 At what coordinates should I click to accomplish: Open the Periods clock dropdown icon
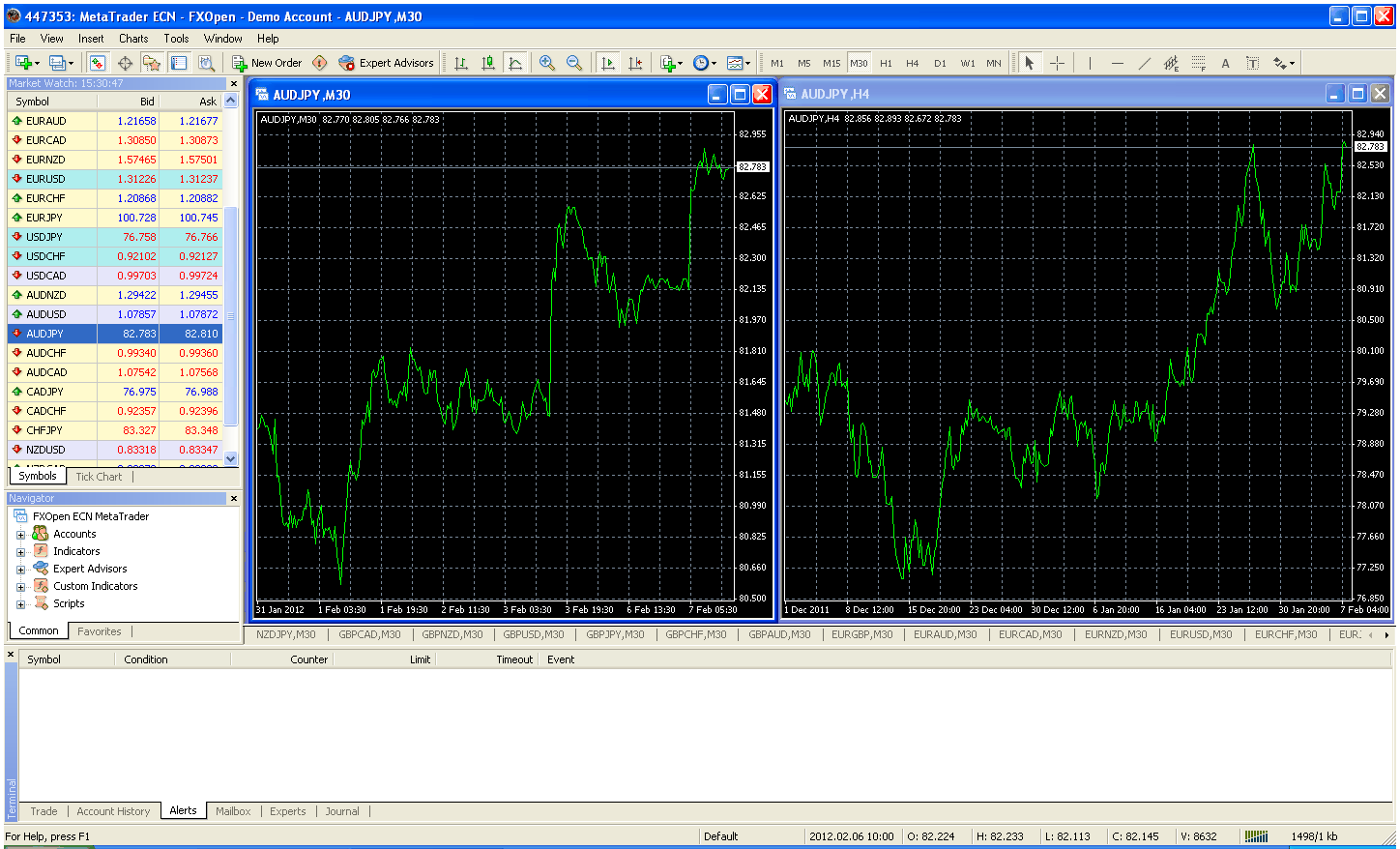pyautogui.click(x=705, y=63)
